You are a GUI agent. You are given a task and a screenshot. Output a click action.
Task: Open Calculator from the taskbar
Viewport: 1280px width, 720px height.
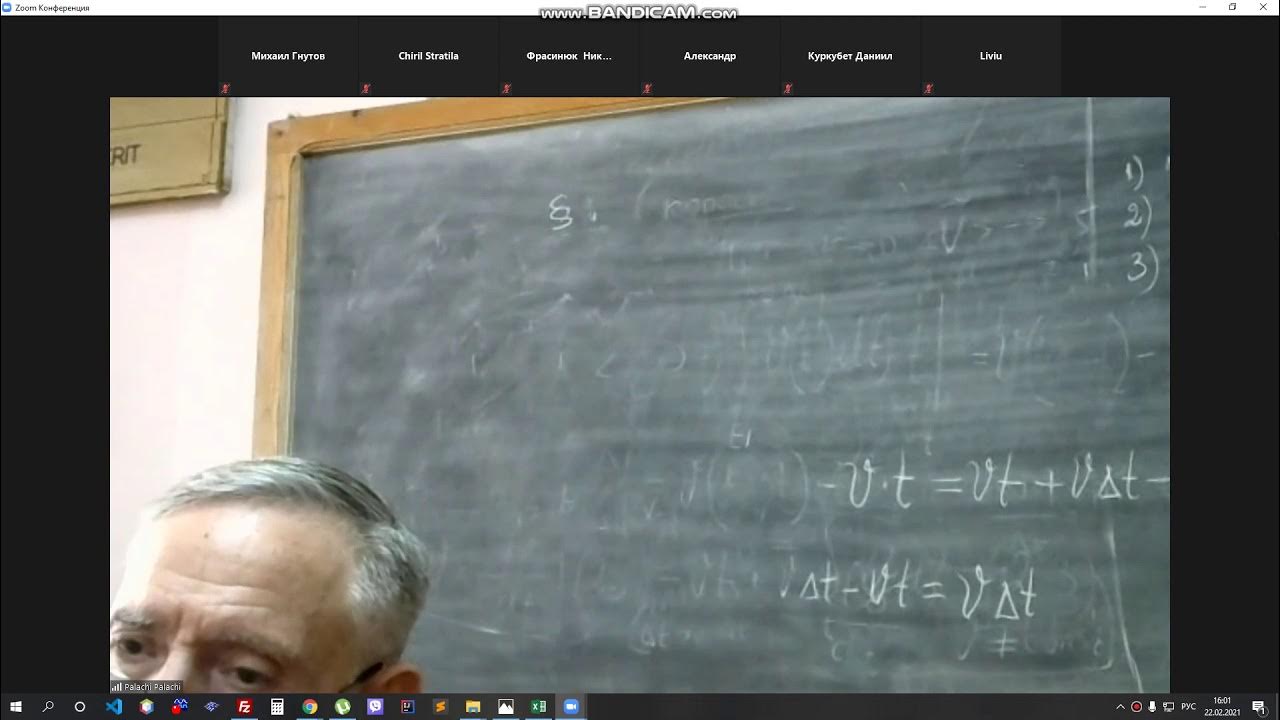click(x=278, y=707)
